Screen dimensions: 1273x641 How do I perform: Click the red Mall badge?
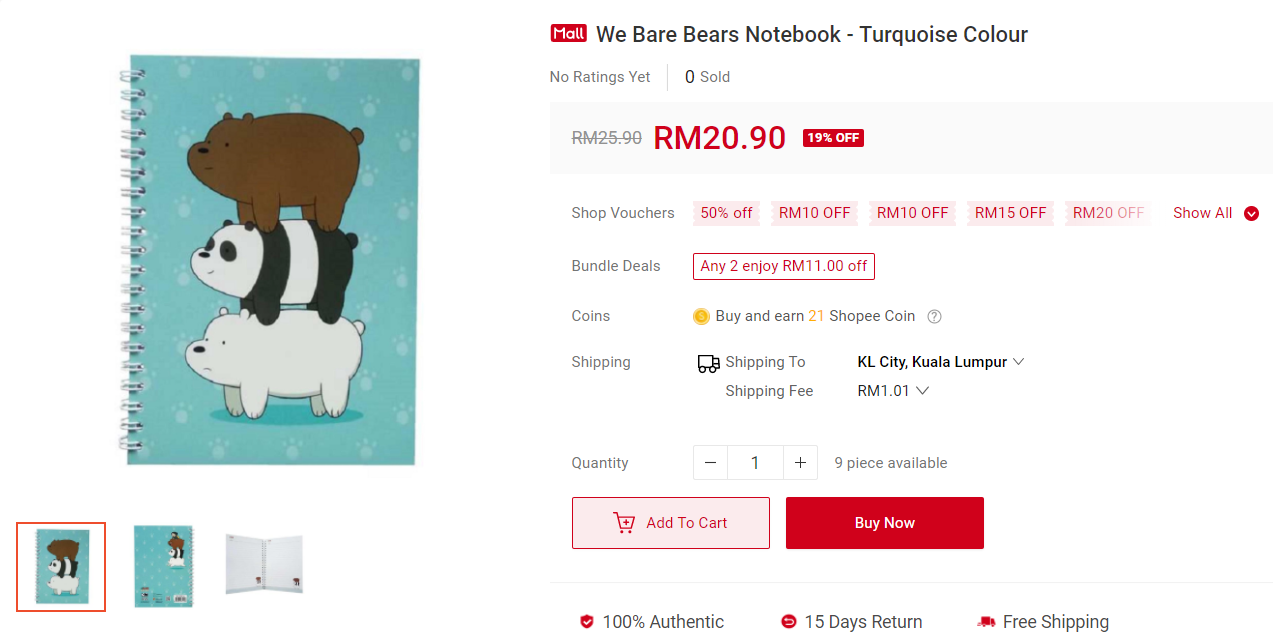tap(568, 34)
